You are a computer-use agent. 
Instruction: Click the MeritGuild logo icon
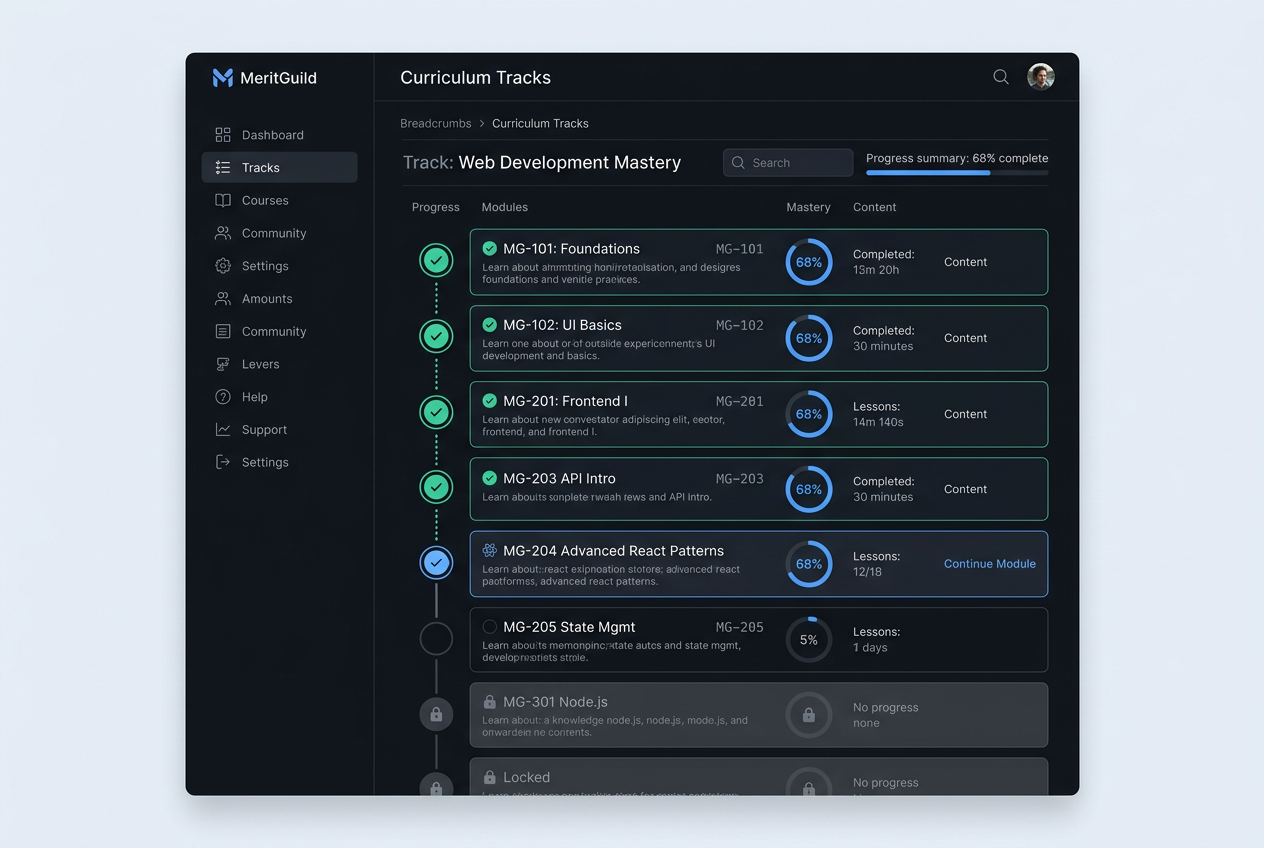point(223,78)
